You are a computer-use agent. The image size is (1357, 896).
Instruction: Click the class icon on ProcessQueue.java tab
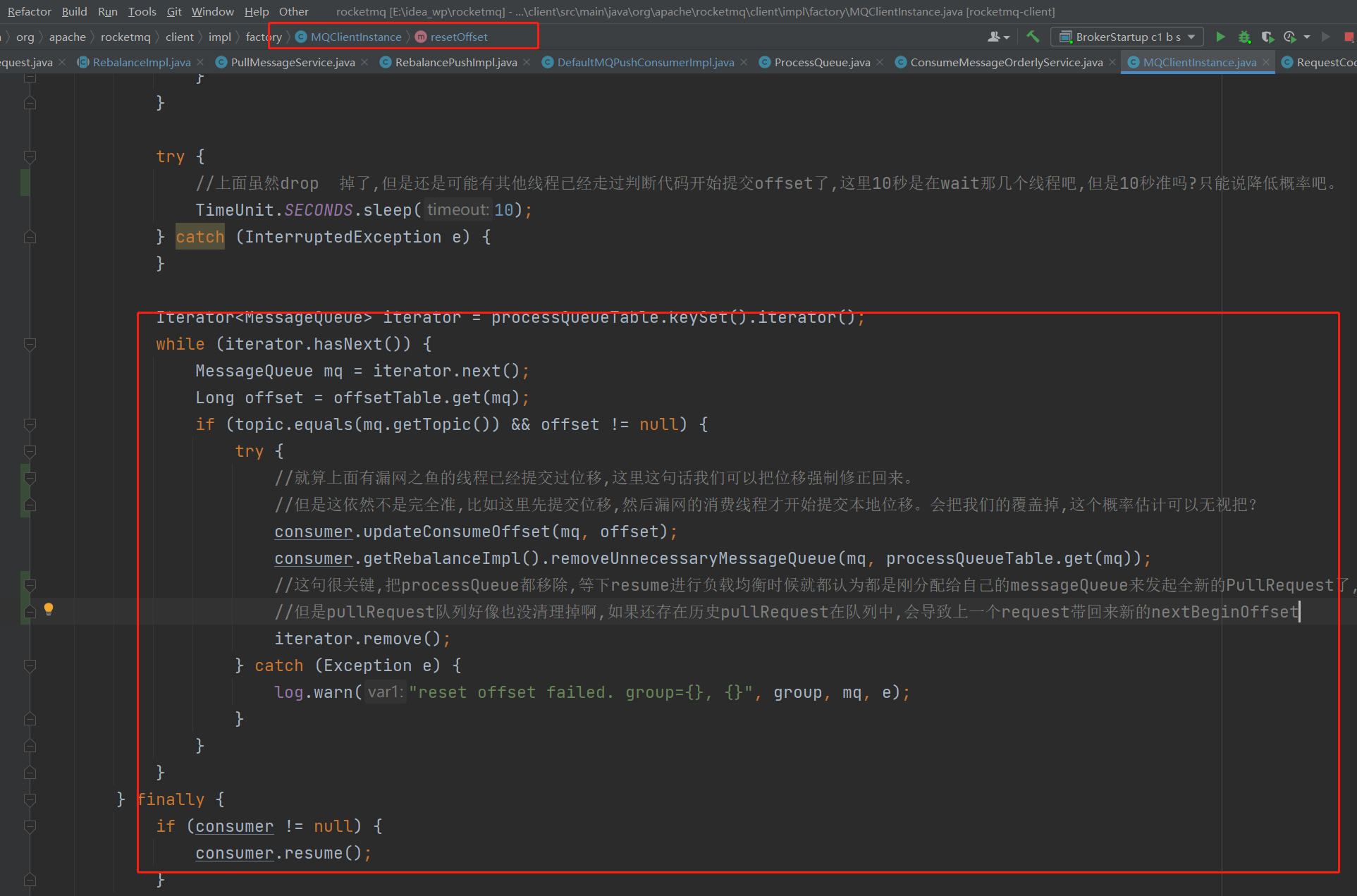[765, 62]
